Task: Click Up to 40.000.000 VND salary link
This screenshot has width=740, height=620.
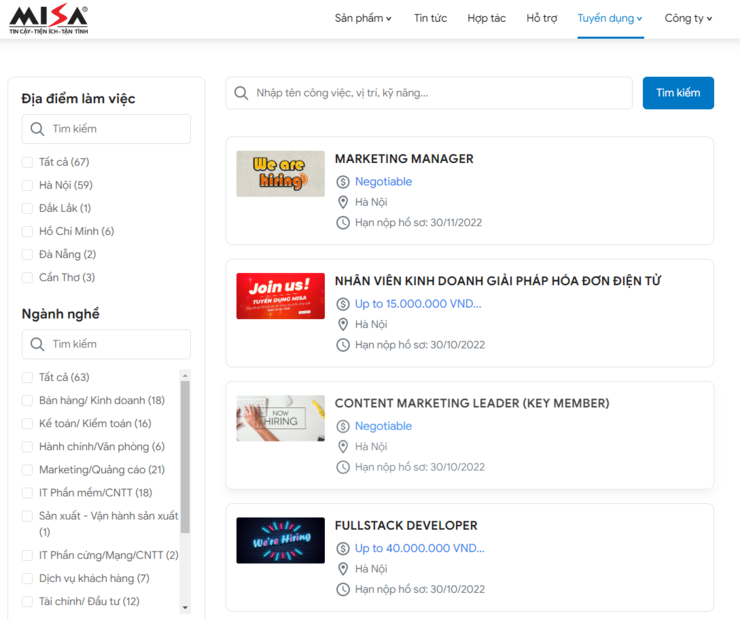Action: click(x=420, y=548)
